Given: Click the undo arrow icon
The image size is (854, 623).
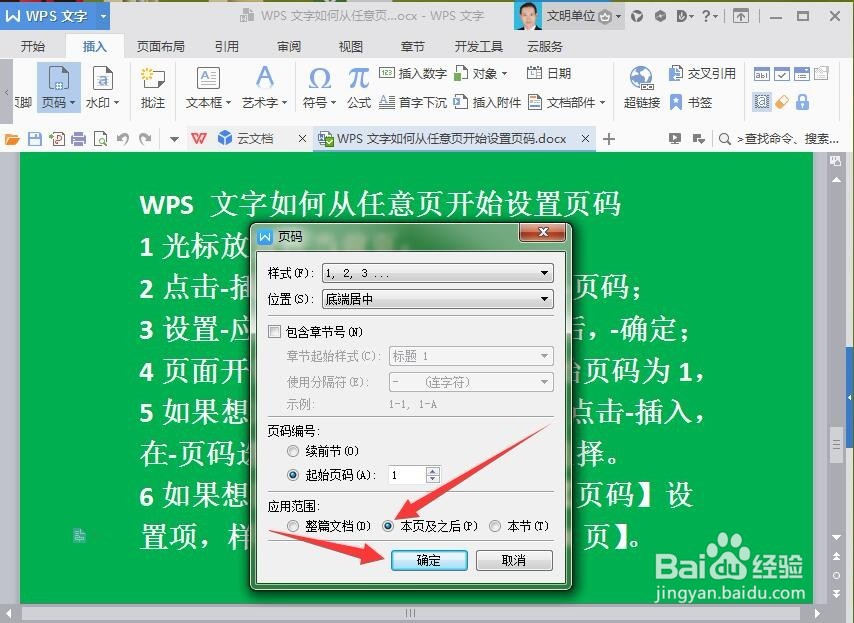Looking at the screenshot, I should point(123,139).
